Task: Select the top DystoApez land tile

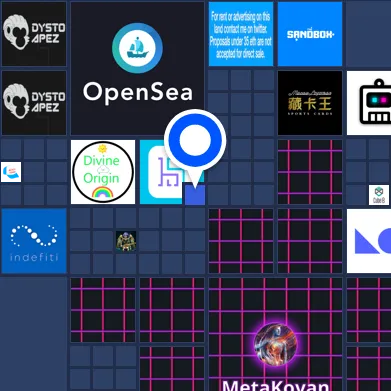Action: point(34,34)
